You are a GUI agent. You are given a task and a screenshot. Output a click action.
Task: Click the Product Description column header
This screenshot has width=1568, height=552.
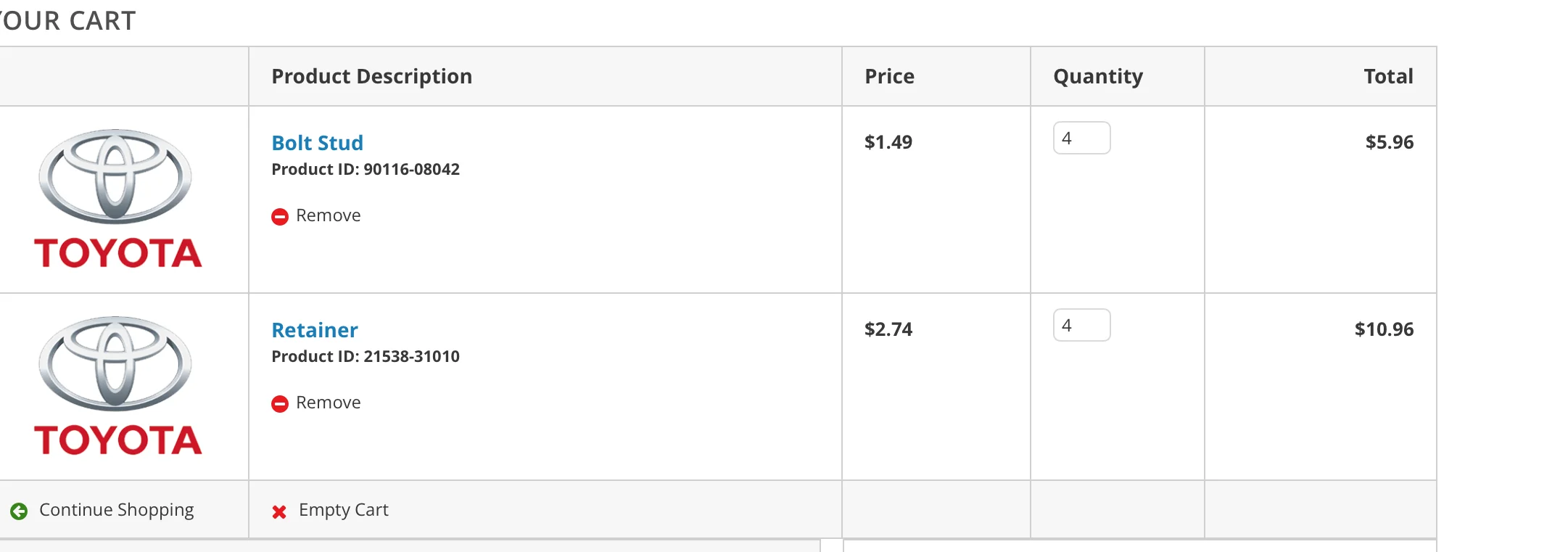(371, 76)
